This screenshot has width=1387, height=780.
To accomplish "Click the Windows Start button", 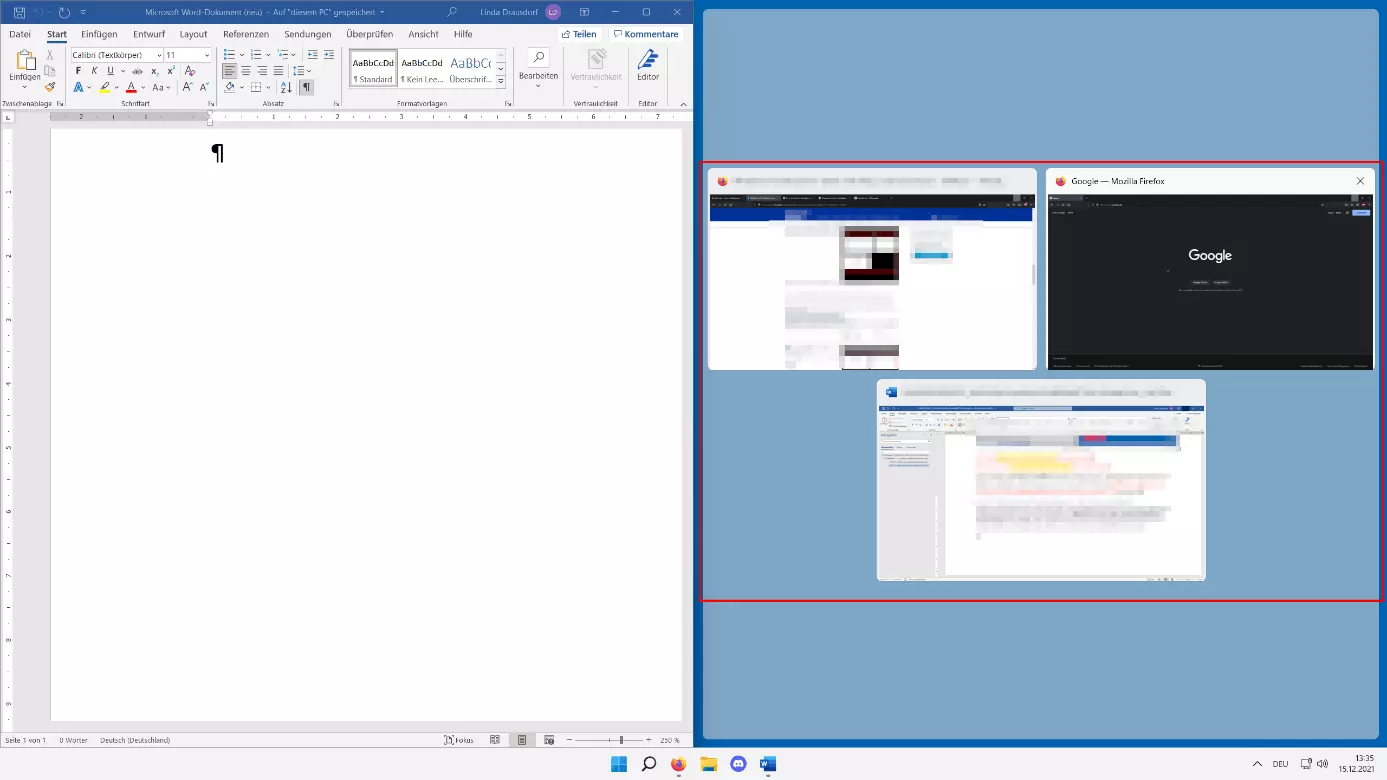I will (619, 764).
